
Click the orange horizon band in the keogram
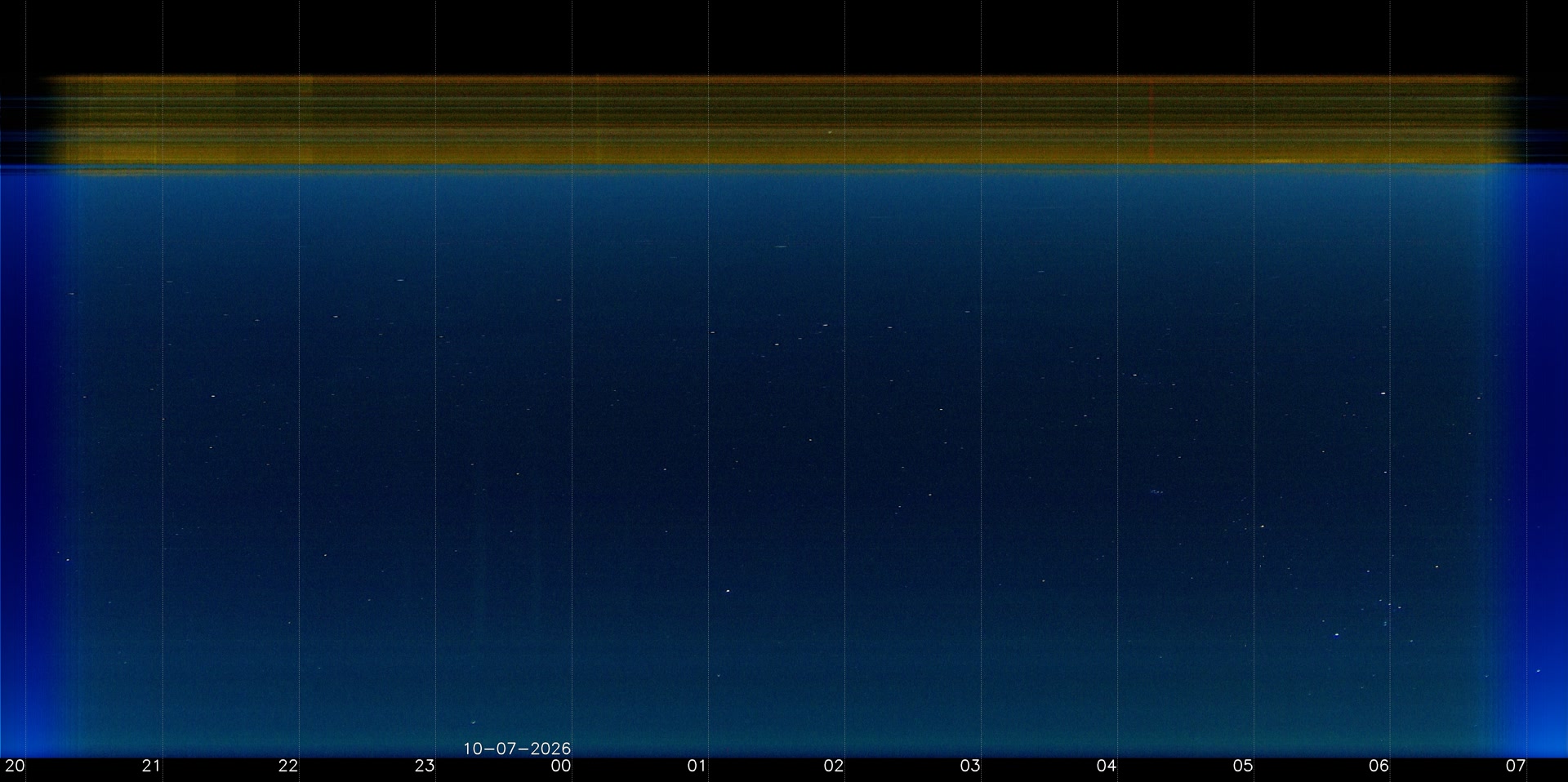[780, 121]
